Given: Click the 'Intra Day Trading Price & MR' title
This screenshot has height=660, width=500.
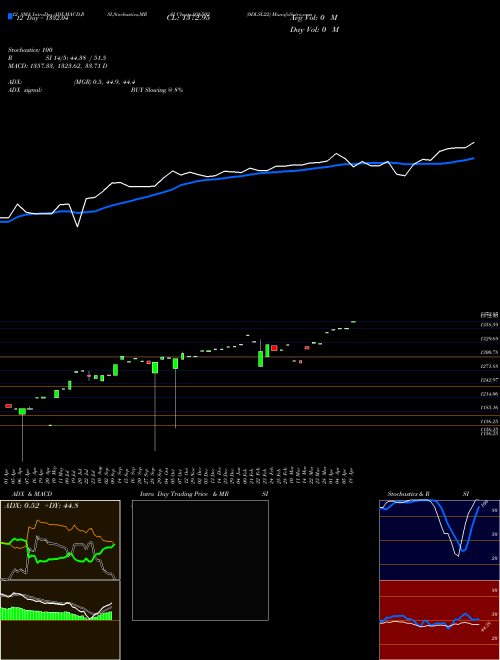Looking at the screenshot, I should (184, 494).
